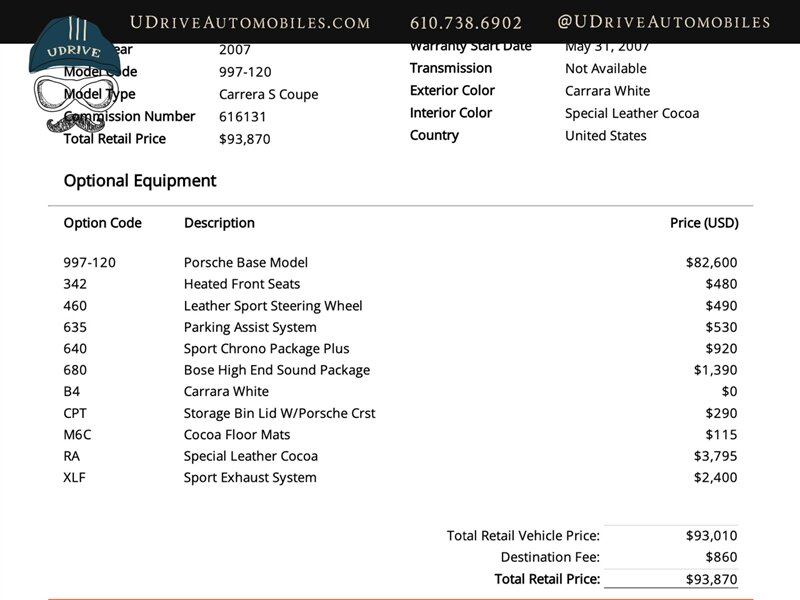Select the Sport Exhaust System description
The height and width of the screenshot is (600, 800).
point(250,478)
